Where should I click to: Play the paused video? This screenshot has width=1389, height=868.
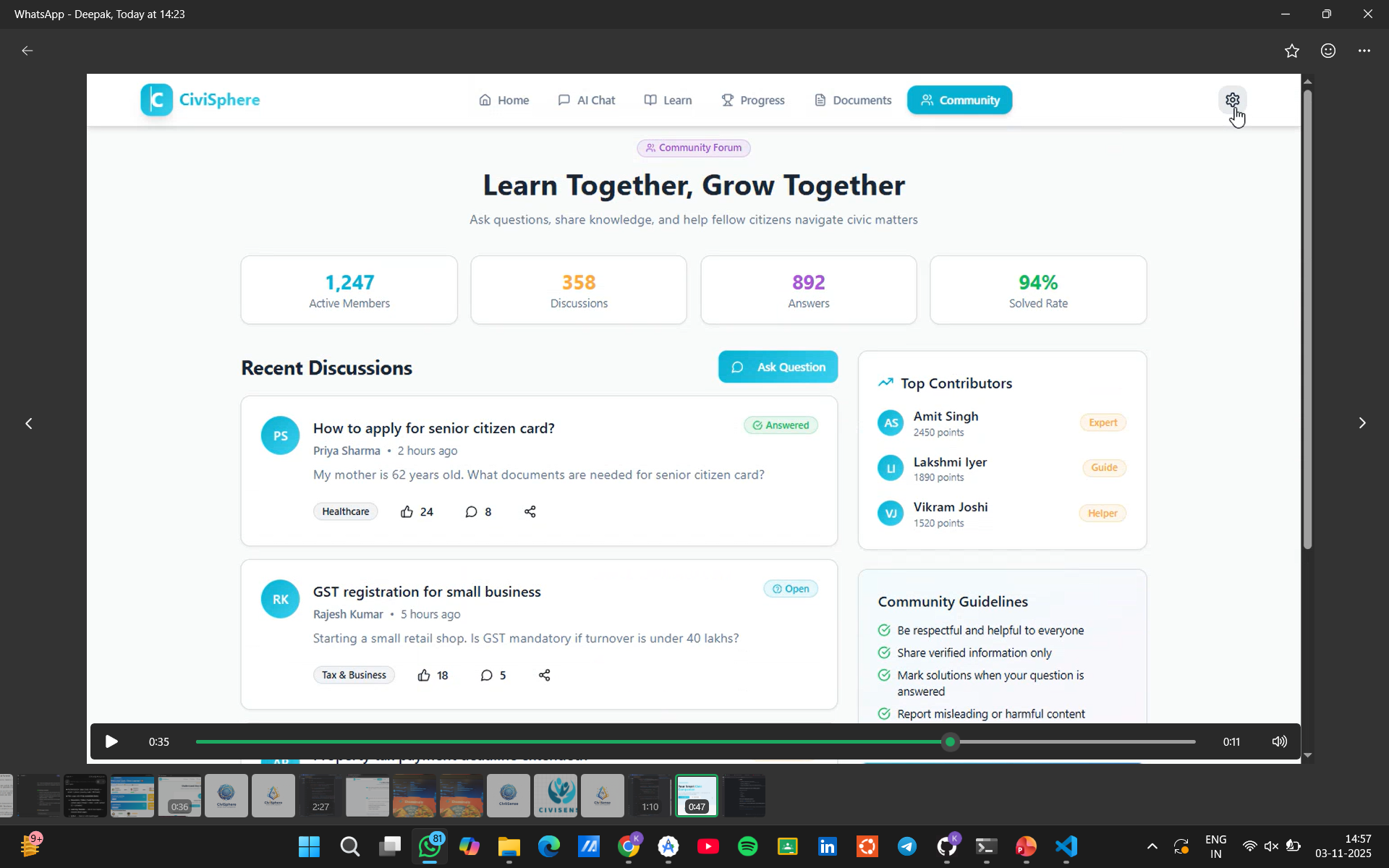pyautogui.click(x=111, y=741)
